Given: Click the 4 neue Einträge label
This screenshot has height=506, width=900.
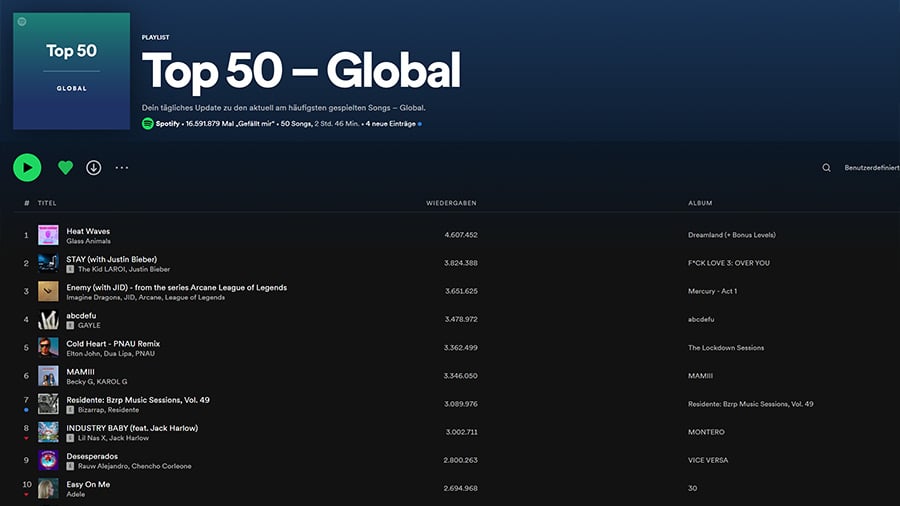Looking at the screenshot, I should [391, 124].
